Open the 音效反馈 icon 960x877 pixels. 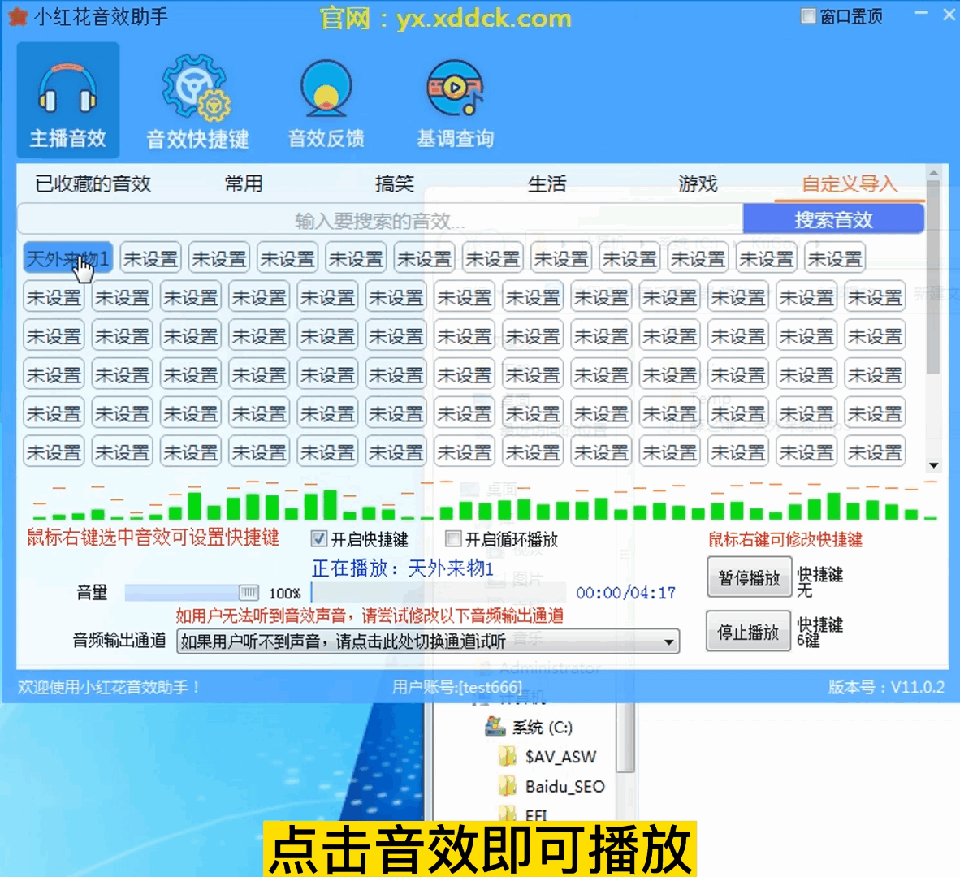(326, 88)
